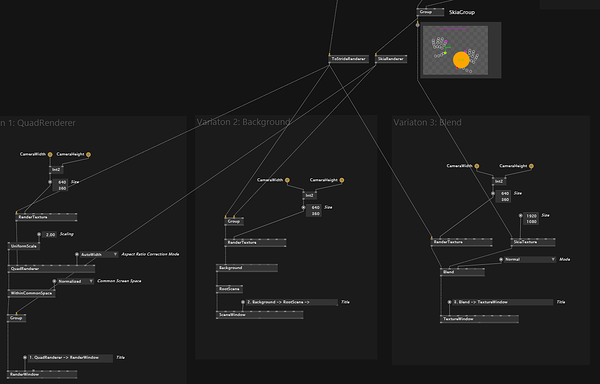Open the AutoWidth aspect ratio dropdown
This screenshot has height=384, width=600.
coord(99,254)
